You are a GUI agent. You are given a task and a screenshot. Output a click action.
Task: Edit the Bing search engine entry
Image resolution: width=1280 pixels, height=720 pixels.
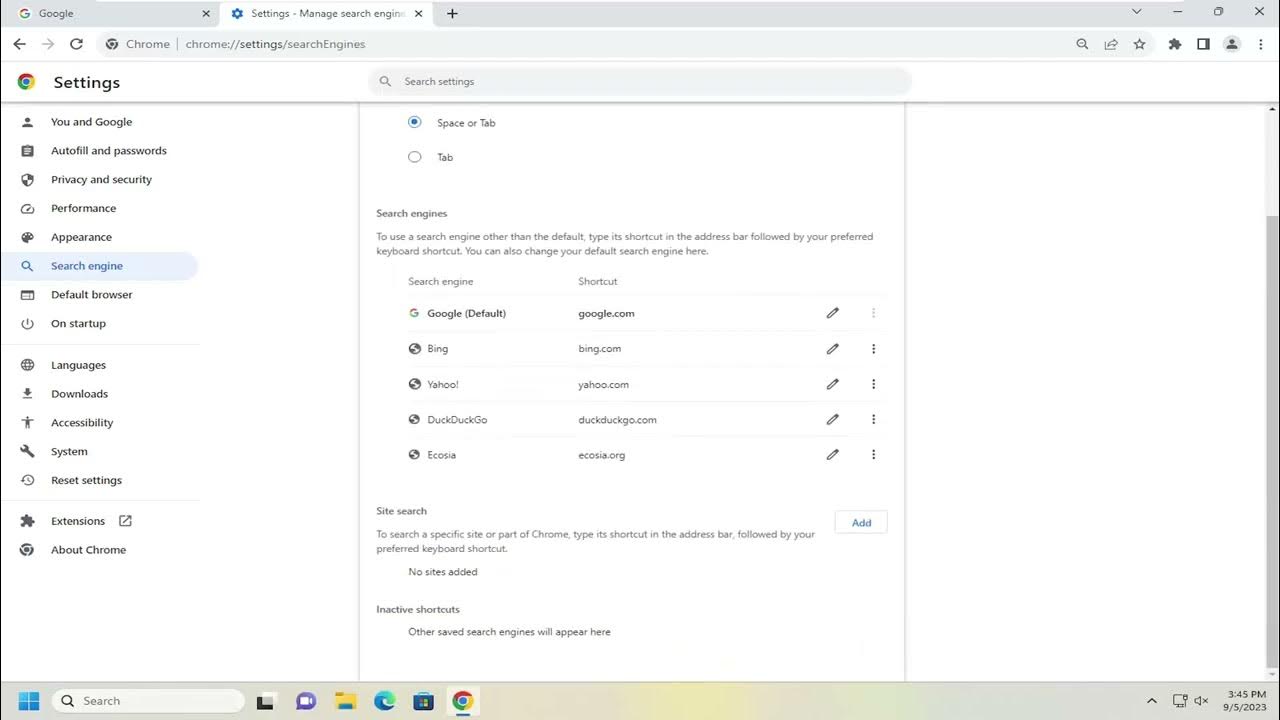(x=832, y=349)
